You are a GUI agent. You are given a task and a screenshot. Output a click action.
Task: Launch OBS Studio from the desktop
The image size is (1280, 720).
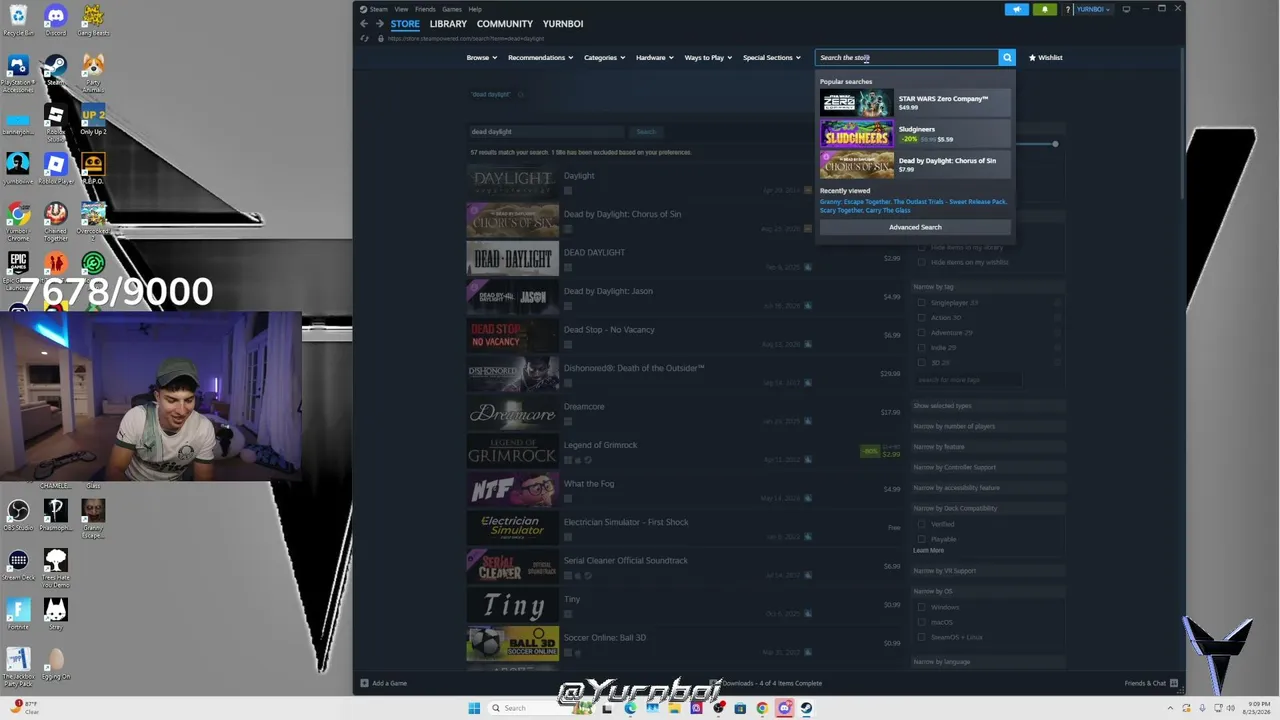point(18,514)
